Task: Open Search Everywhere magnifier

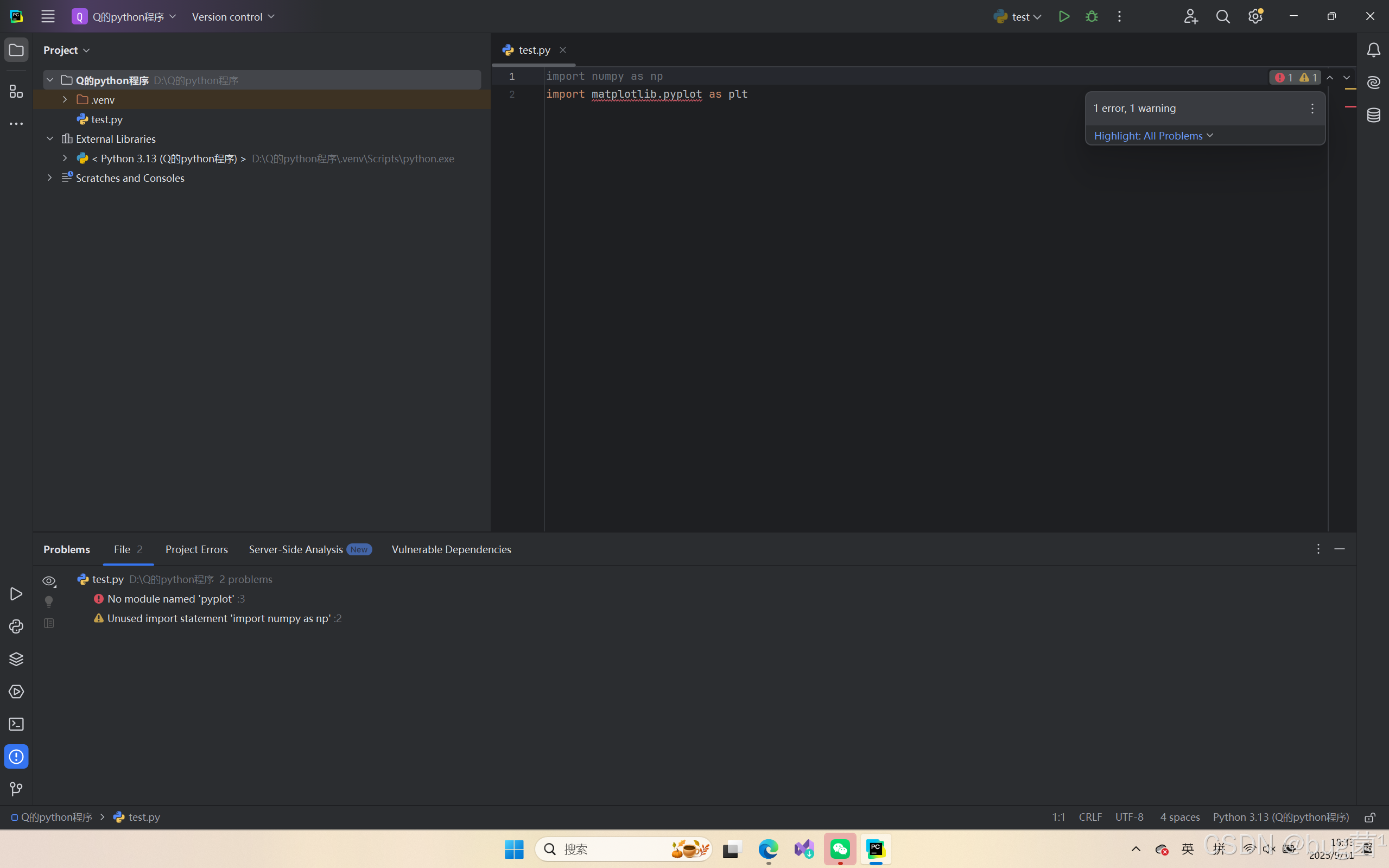Action: [x=1222, y=17]
